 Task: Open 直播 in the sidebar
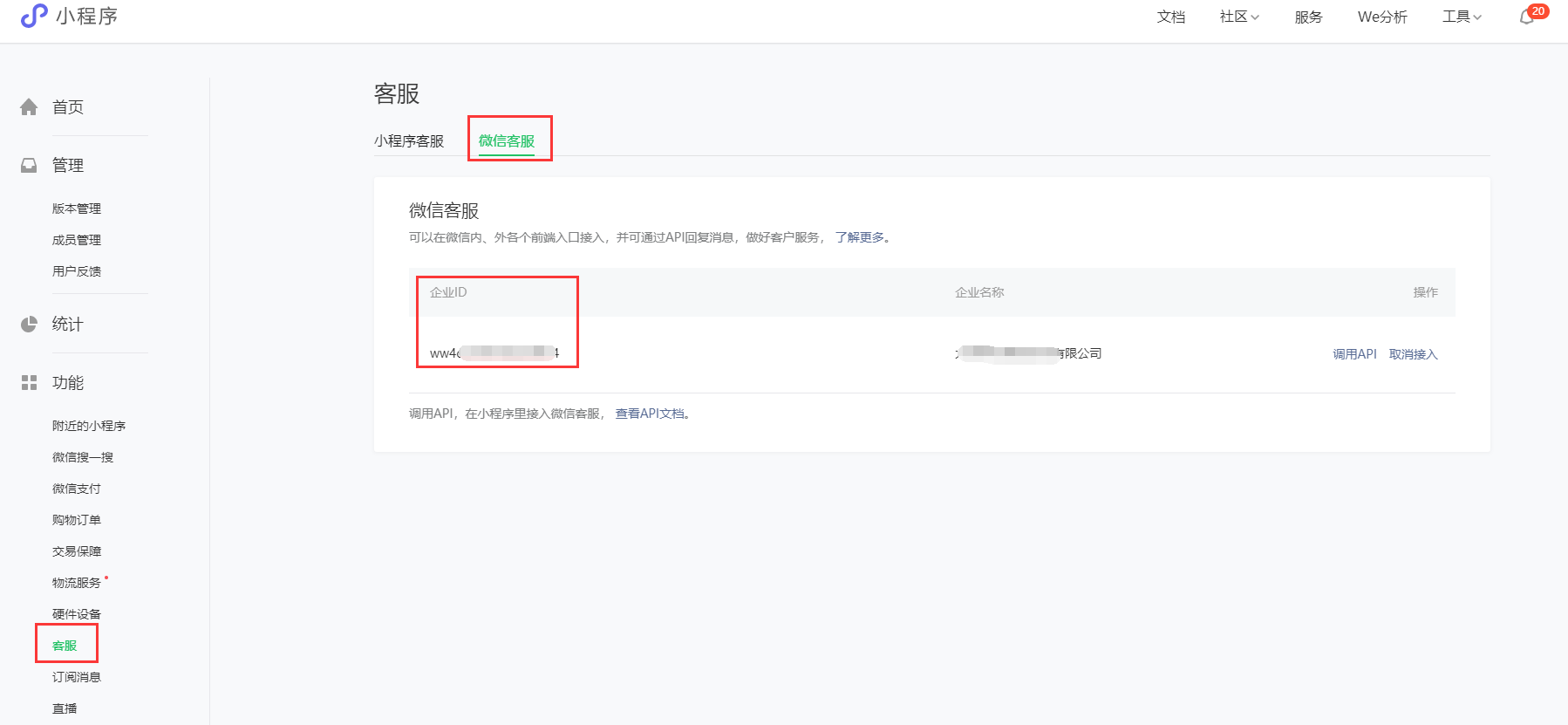65,708
